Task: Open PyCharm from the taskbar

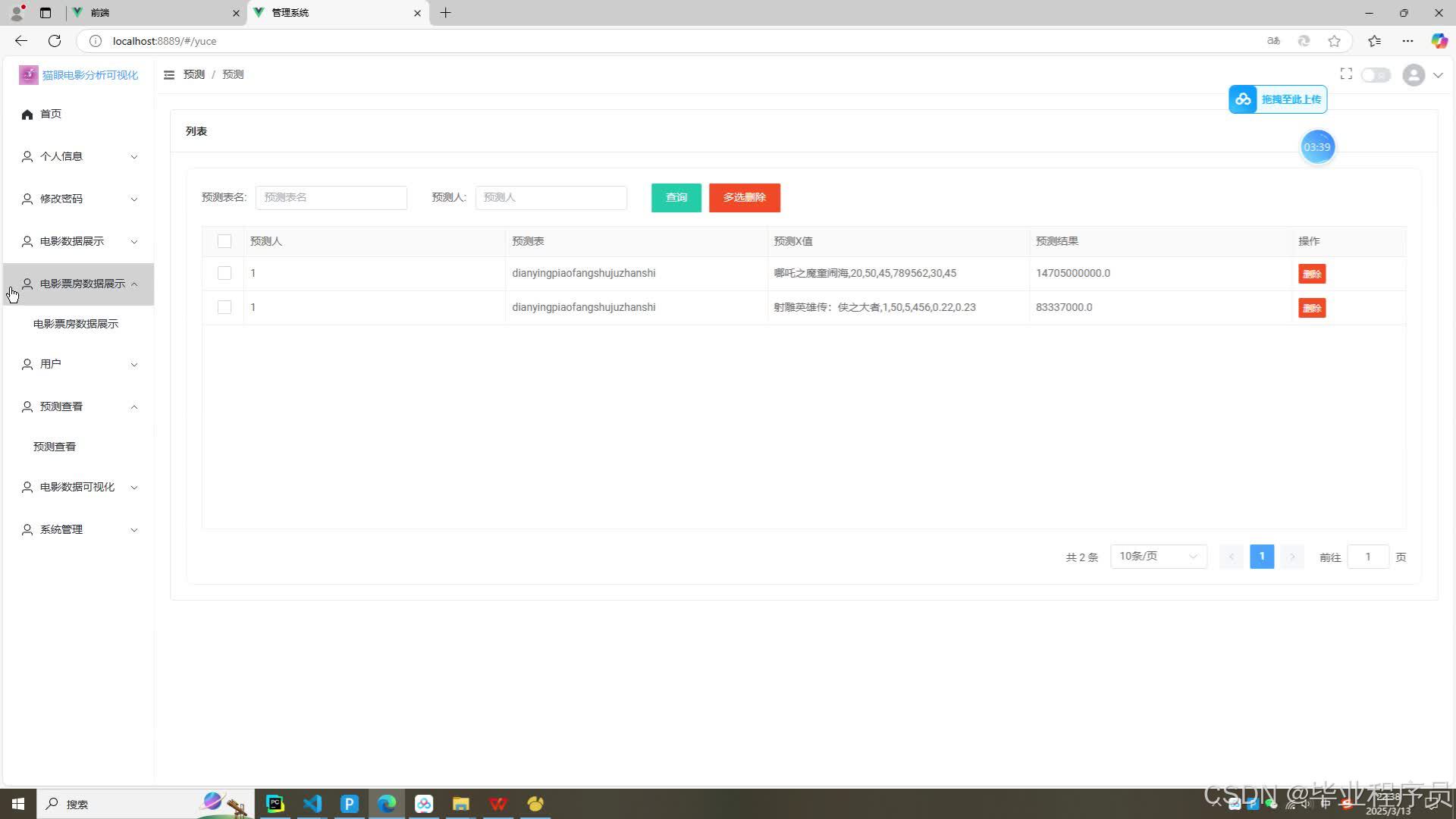Action: (275, 804)
